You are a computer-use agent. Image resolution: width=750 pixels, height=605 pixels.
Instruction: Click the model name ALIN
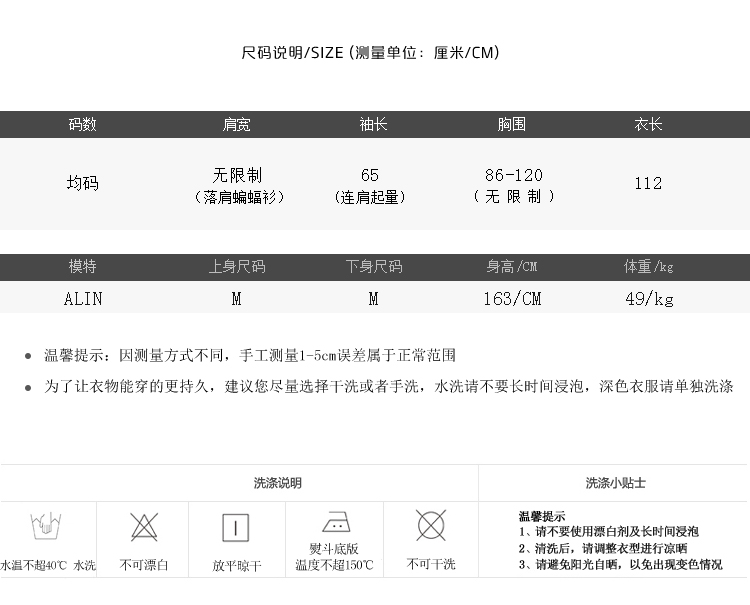tap(83, 299)
